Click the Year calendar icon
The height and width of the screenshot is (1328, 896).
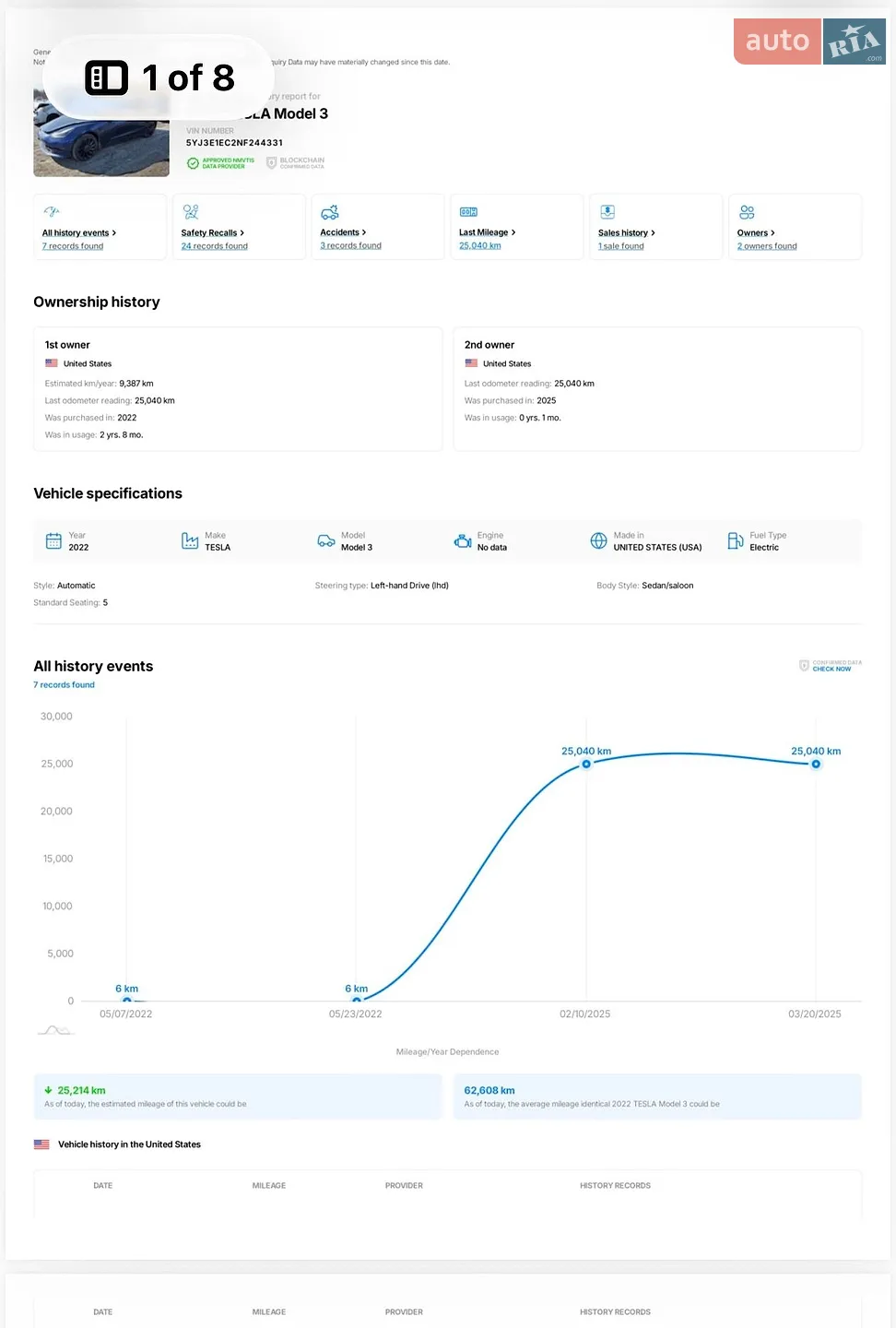(x=53, y=541)
